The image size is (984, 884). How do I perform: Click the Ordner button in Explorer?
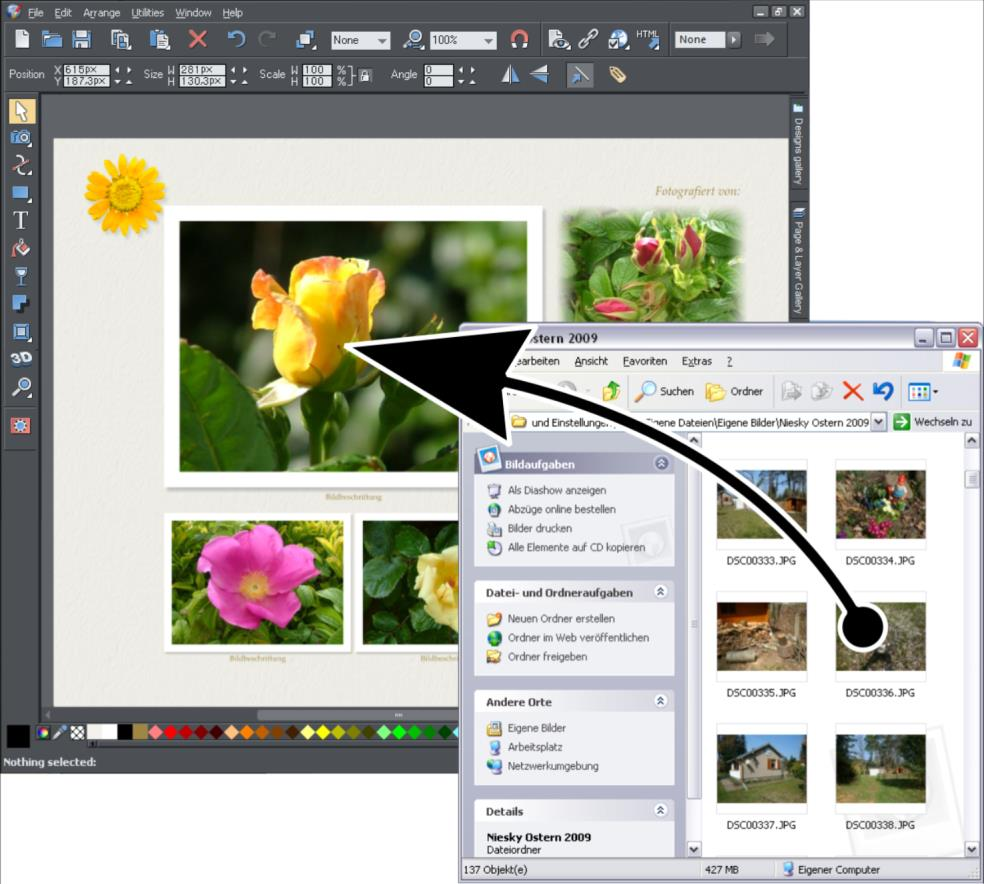tap(734, 391)
